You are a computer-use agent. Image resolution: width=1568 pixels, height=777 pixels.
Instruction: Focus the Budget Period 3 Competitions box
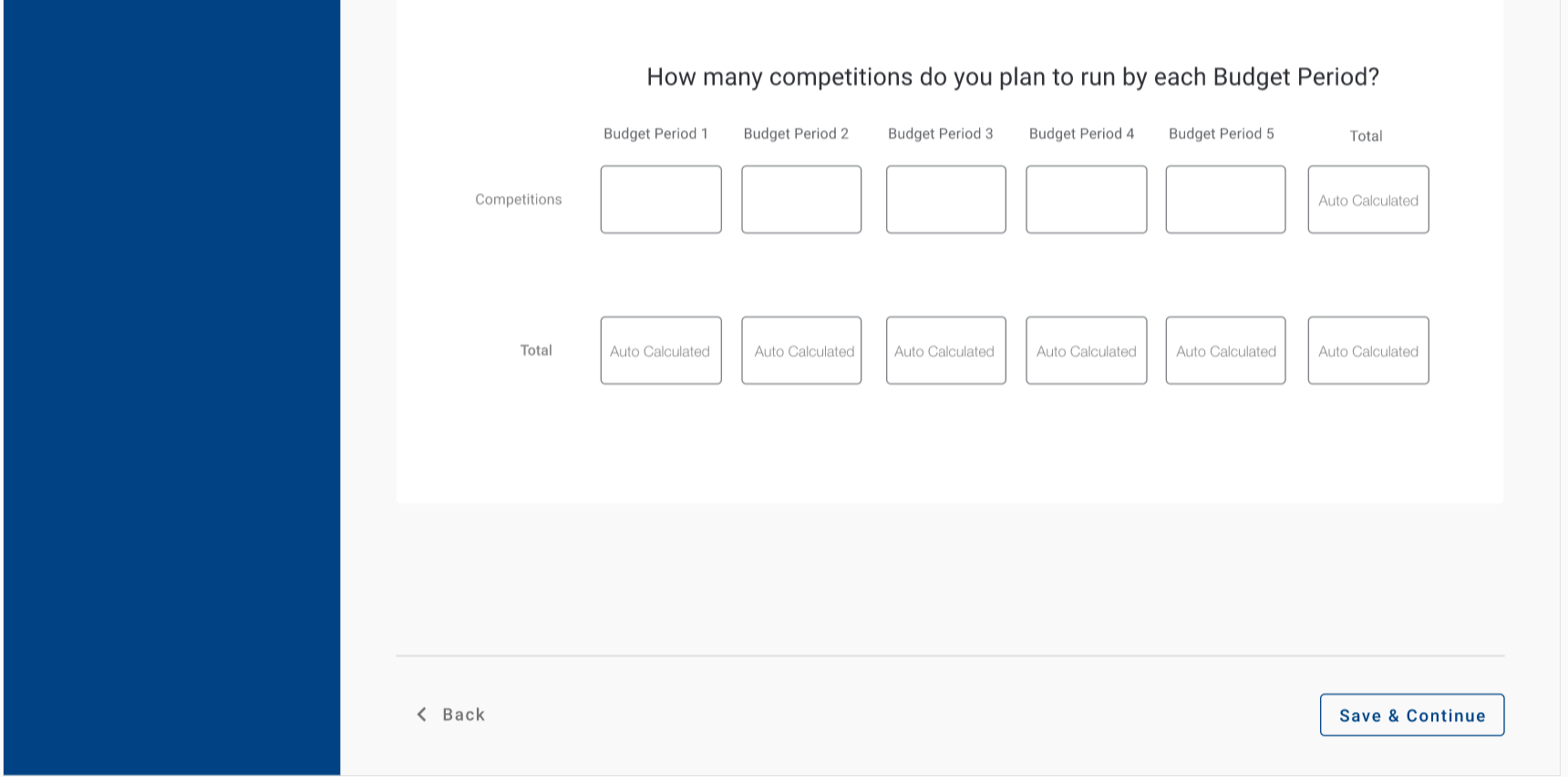[945, 200]
